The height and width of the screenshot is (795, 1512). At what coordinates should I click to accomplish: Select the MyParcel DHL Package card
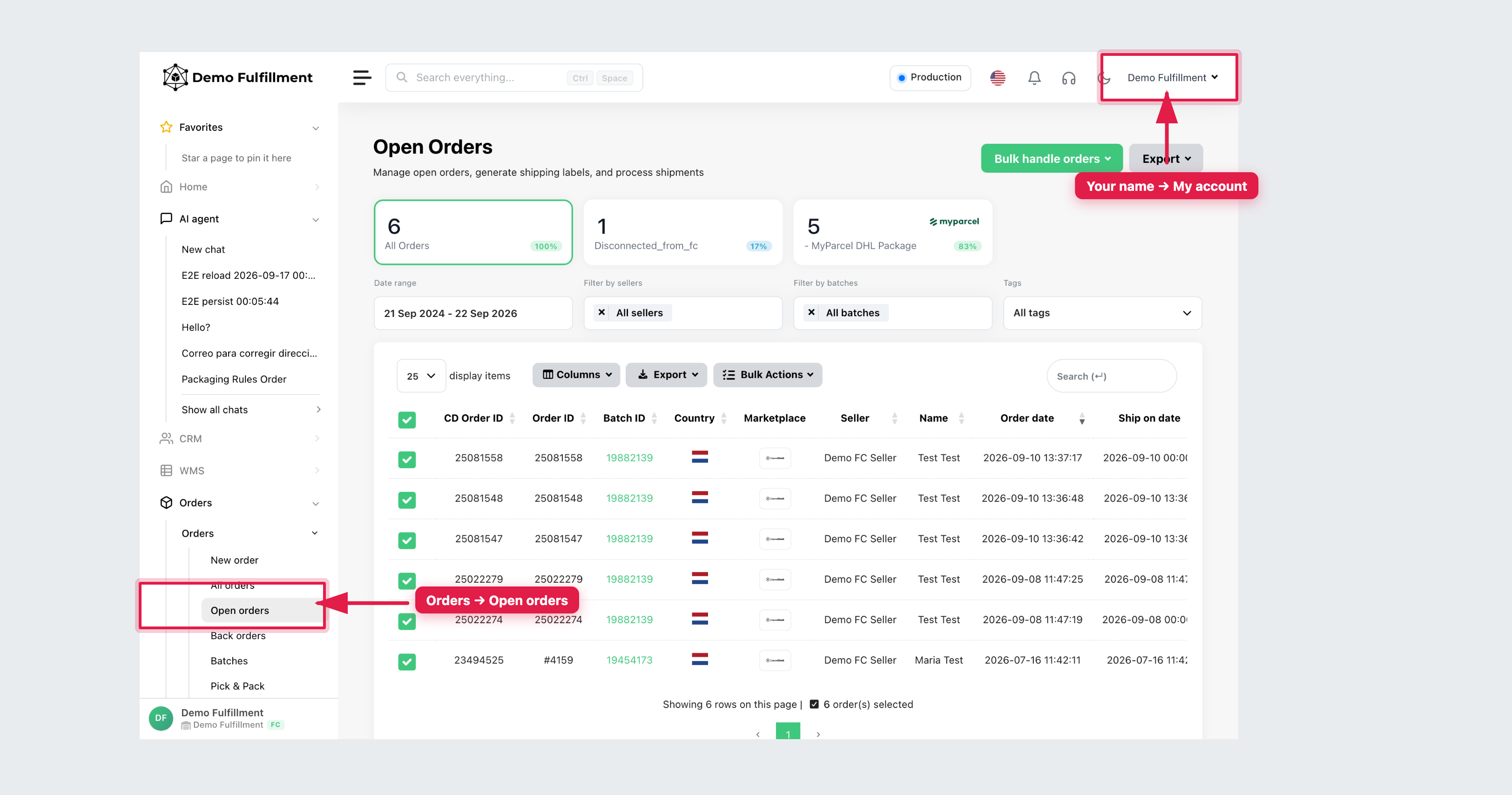[892, 232]
